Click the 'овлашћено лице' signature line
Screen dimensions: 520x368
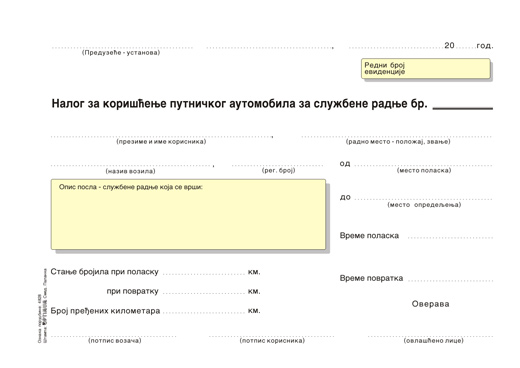tap(430, 336)
